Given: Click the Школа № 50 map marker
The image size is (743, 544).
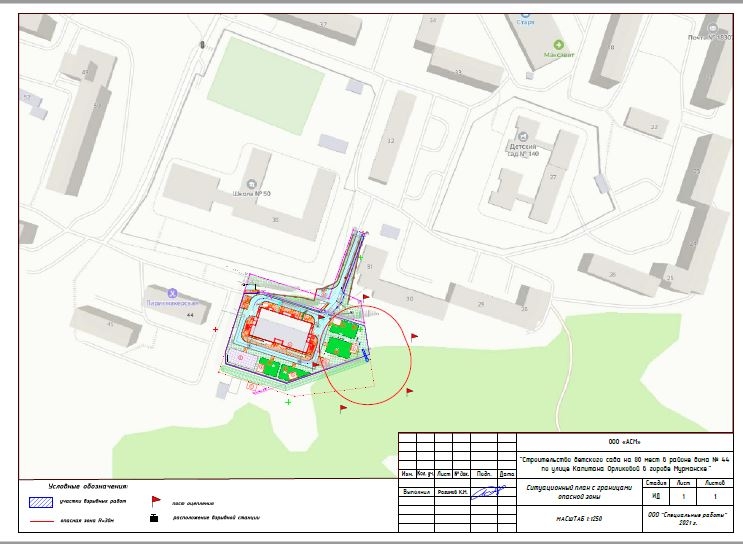Looking at the screenshot, I should [252, 183].
